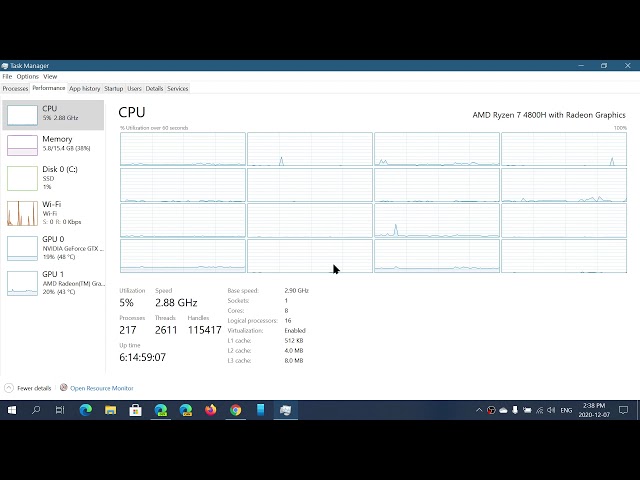Open Task View from the taskbar
Screen dimensions: 640x480
click(60, 410)
